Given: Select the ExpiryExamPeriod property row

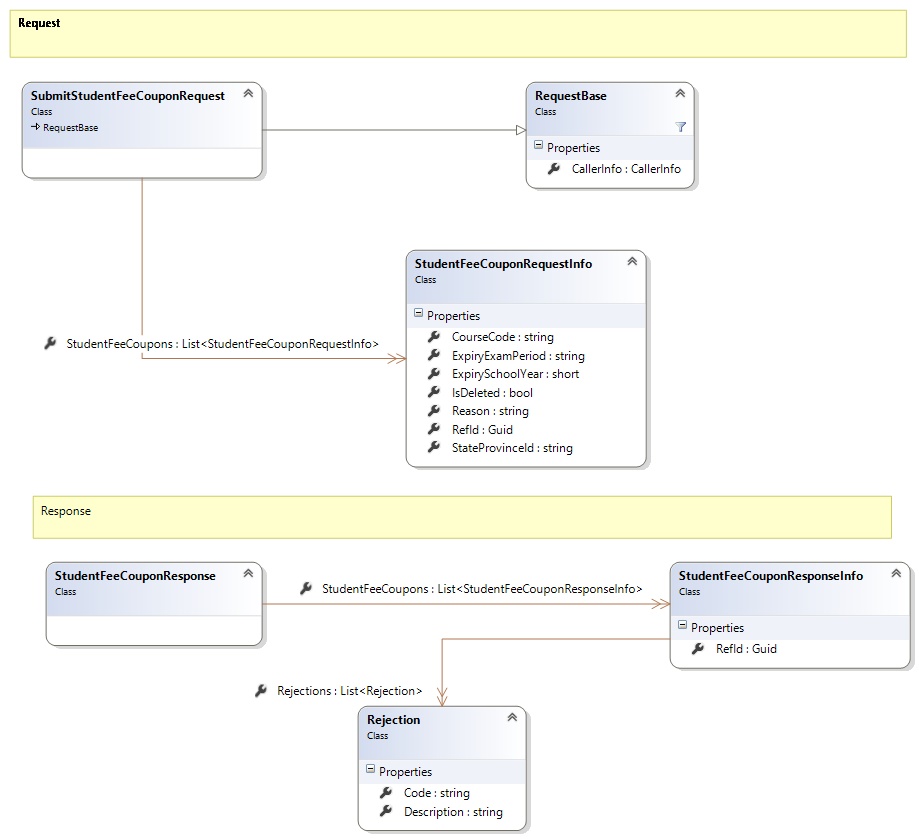Looking at the screenshot, I should point(517,356).
